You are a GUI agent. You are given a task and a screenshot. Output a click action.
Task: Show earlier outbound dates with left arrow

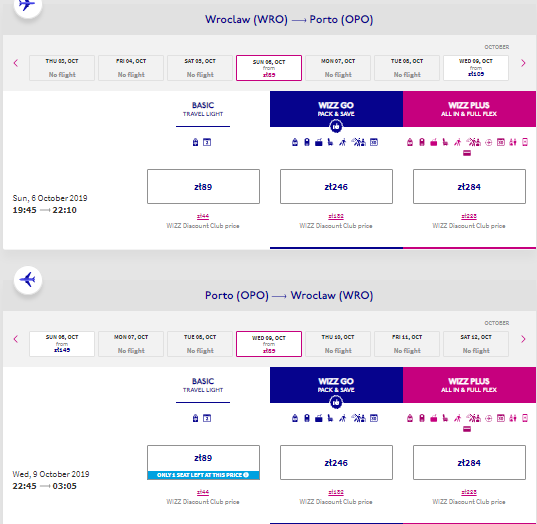[16, 63]
